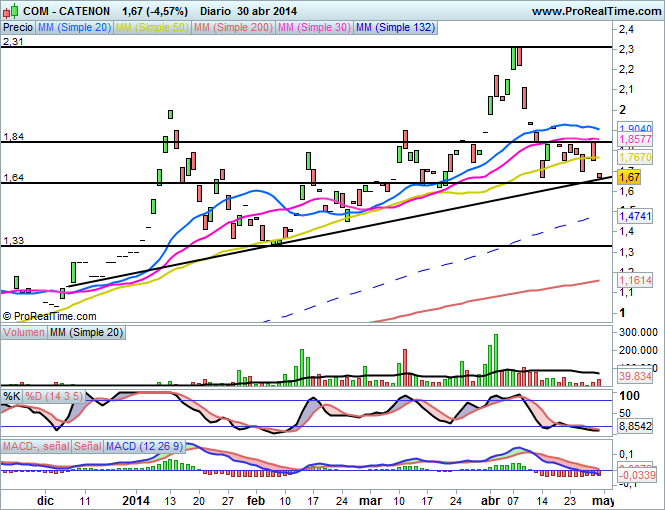The image size is (665, 510).
Task: Open the MM (Simple 50) indicator label
Action: (152, 28)
